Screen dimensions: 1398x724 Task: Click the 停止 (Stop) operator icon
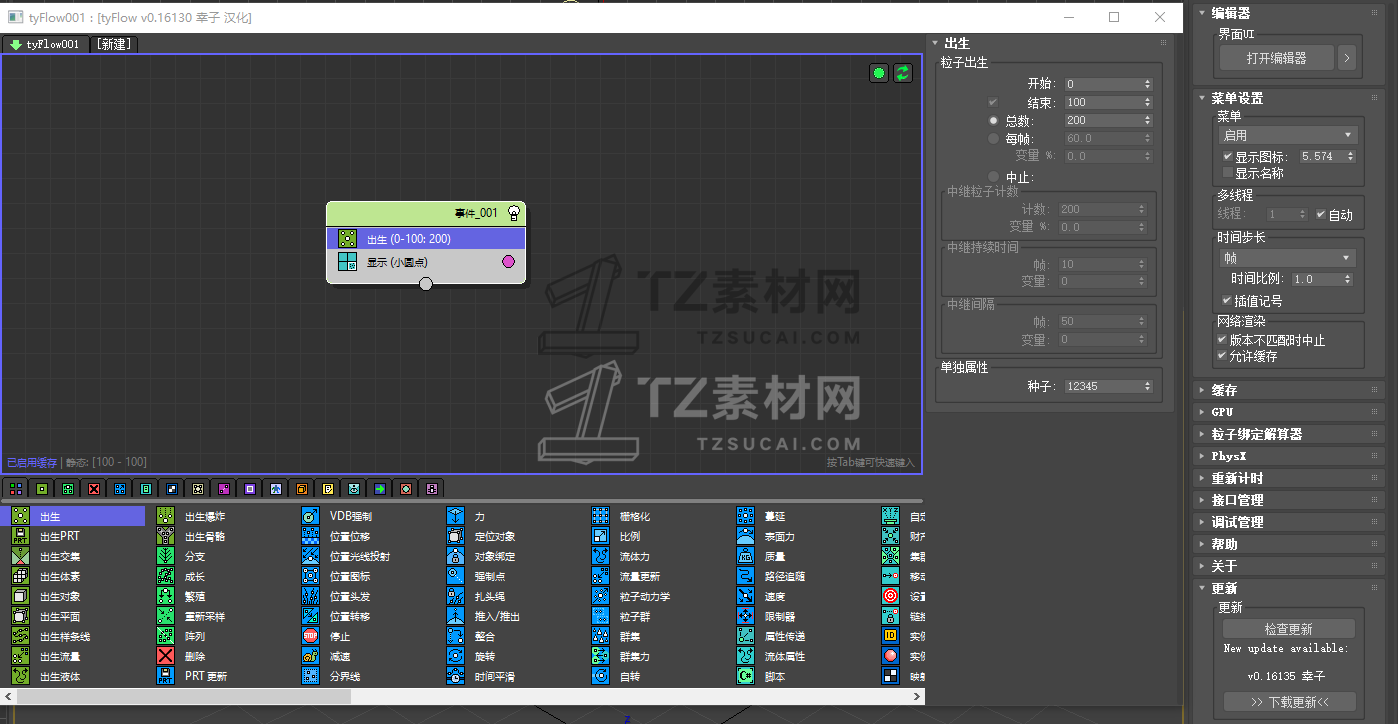coord(311,636)
